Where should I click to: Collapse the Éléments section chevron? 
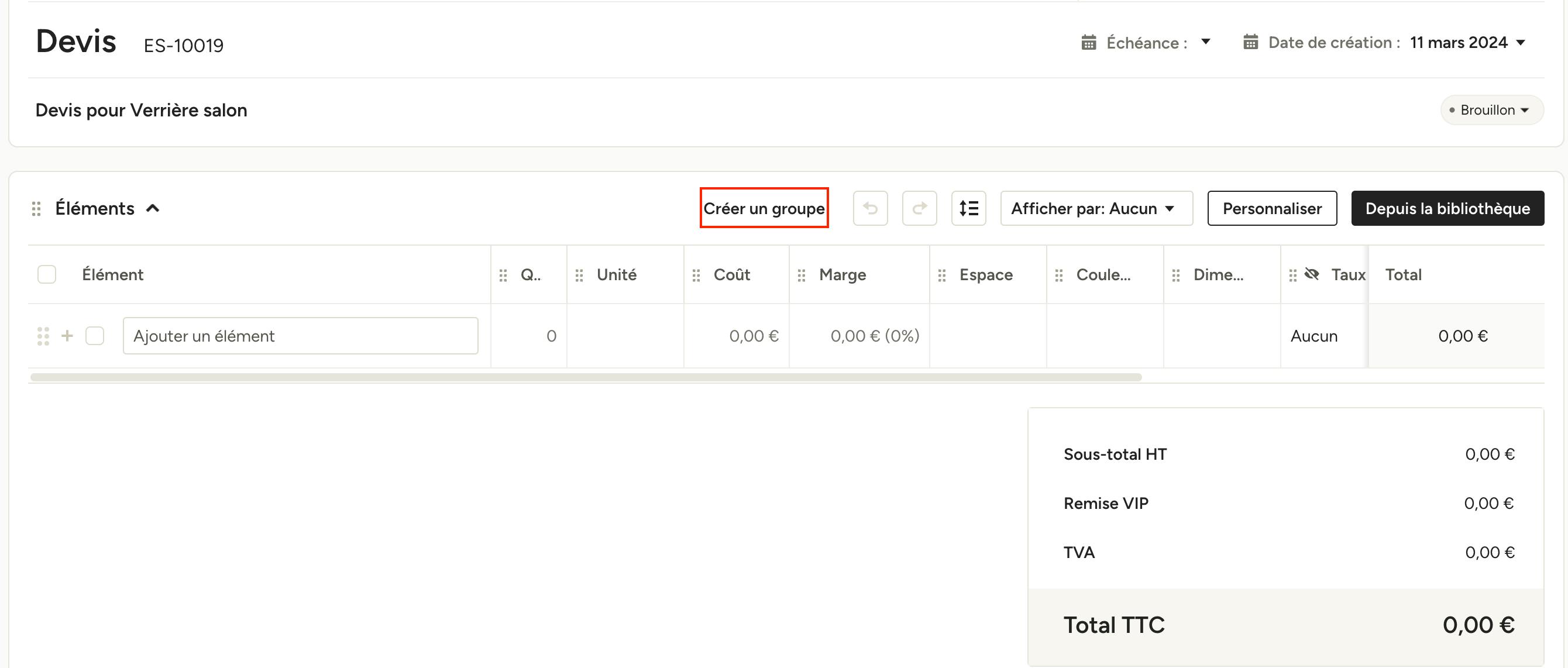(x=153, y=208)
